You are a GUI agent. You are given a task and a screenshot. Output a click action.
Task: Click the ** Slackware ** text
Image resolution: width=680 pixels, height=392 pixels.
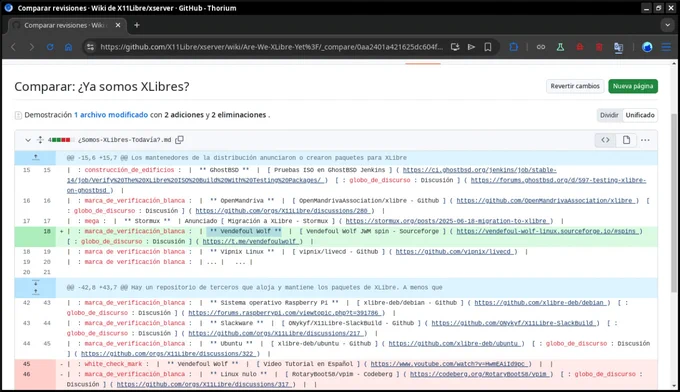click(x=237, y=323)
